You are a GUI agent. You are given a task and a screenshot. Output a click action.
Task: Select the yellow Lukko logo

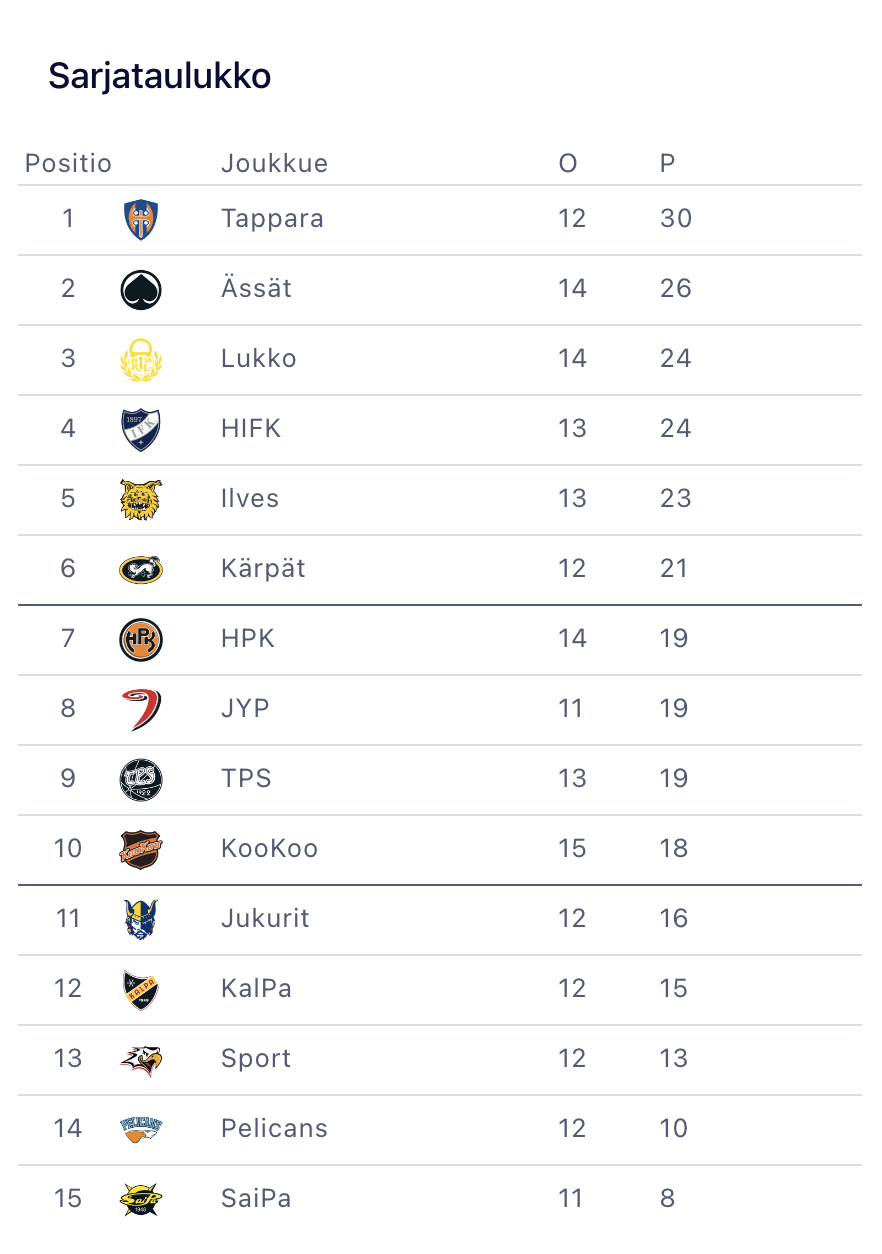pyautogui.click(x=141, y=359)
